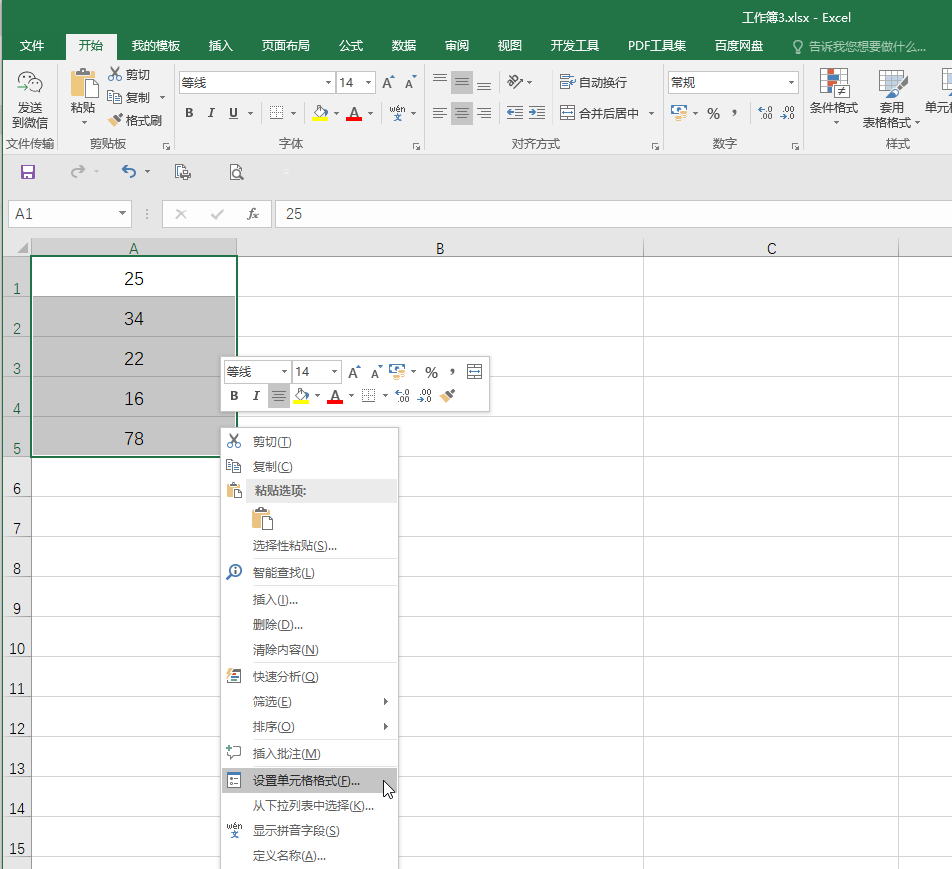The width and height of the screenshot is (952, 869).
Task: Click mini toolbar fill color bucket
Action: pyautogui.click(x=301, y=397)
